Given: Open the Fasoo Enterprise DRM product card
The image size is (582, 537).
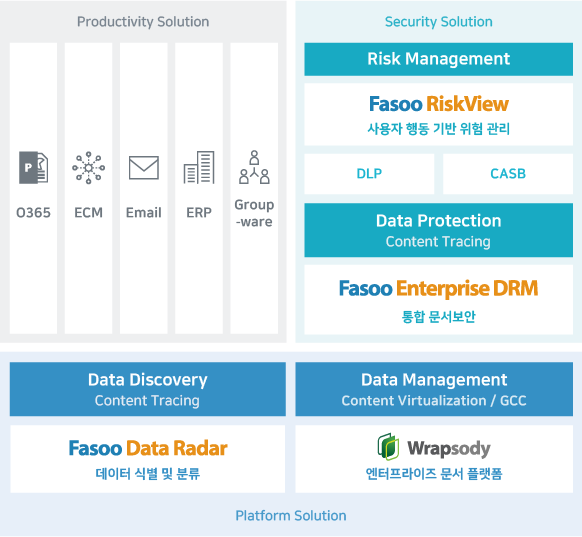Looking at the screenshot, I should (x=438, y=299).
